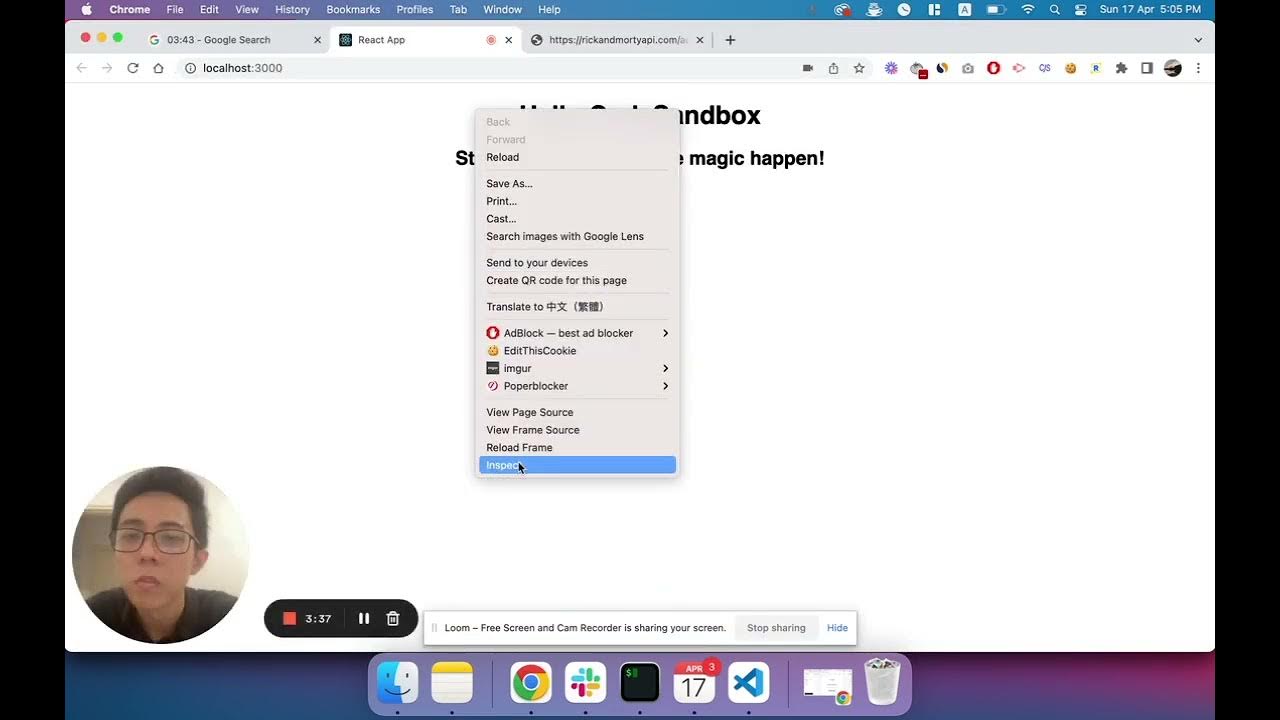This screenshot has height=720, width=1280.
Task: Click the EditThisCookie cookie extension icon
Action: pyautogui.click(x=1070, y=68)
